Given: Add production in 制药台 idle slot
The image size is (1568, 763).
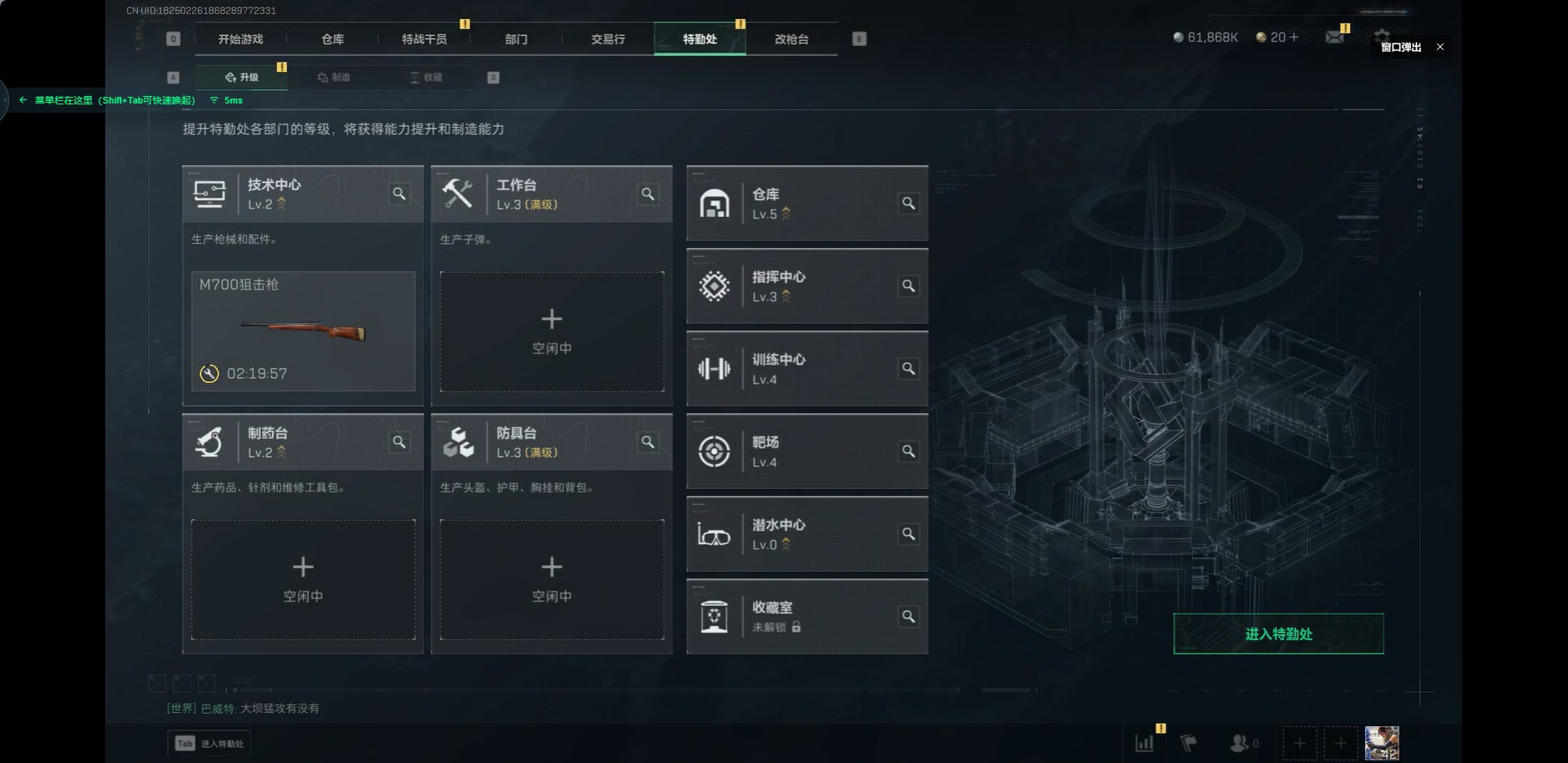Looking at the screenshot, I should [303, 579].
